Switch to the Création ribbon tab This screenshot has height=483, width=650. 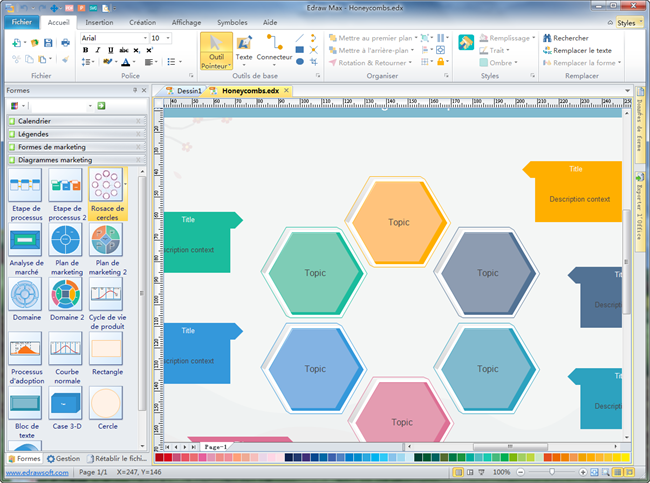coord(143,22)
